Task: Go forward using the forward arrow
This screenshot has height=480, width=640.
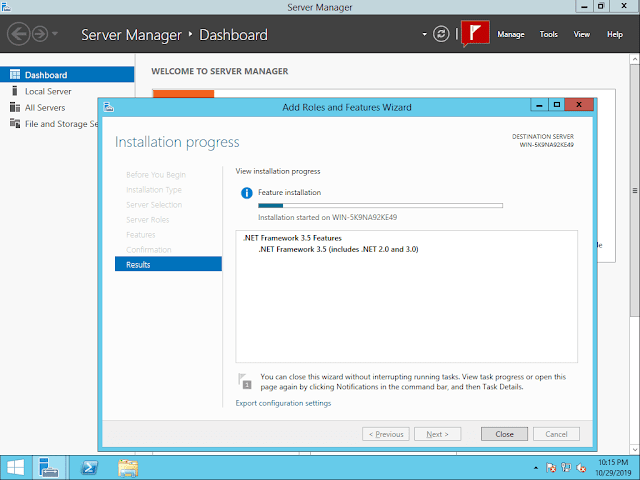Action: pos(40,34)
